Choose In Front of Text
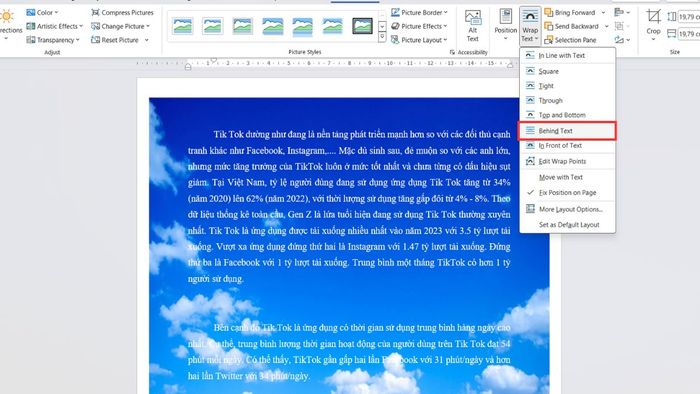This screenshot has height=394, width=700. [567, 145]
